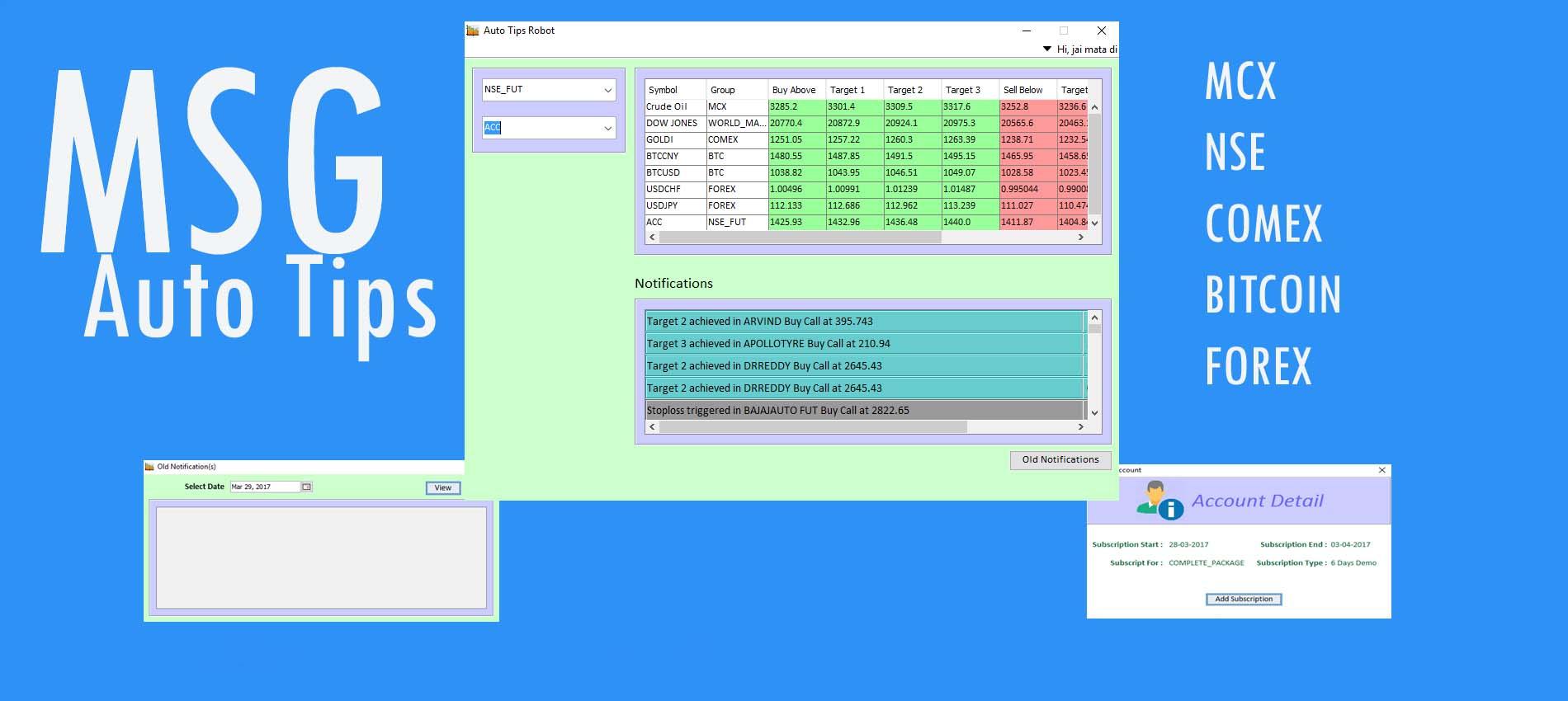Select the Crude Oil row symbol
1568x701 pixels.
(675, 107)
